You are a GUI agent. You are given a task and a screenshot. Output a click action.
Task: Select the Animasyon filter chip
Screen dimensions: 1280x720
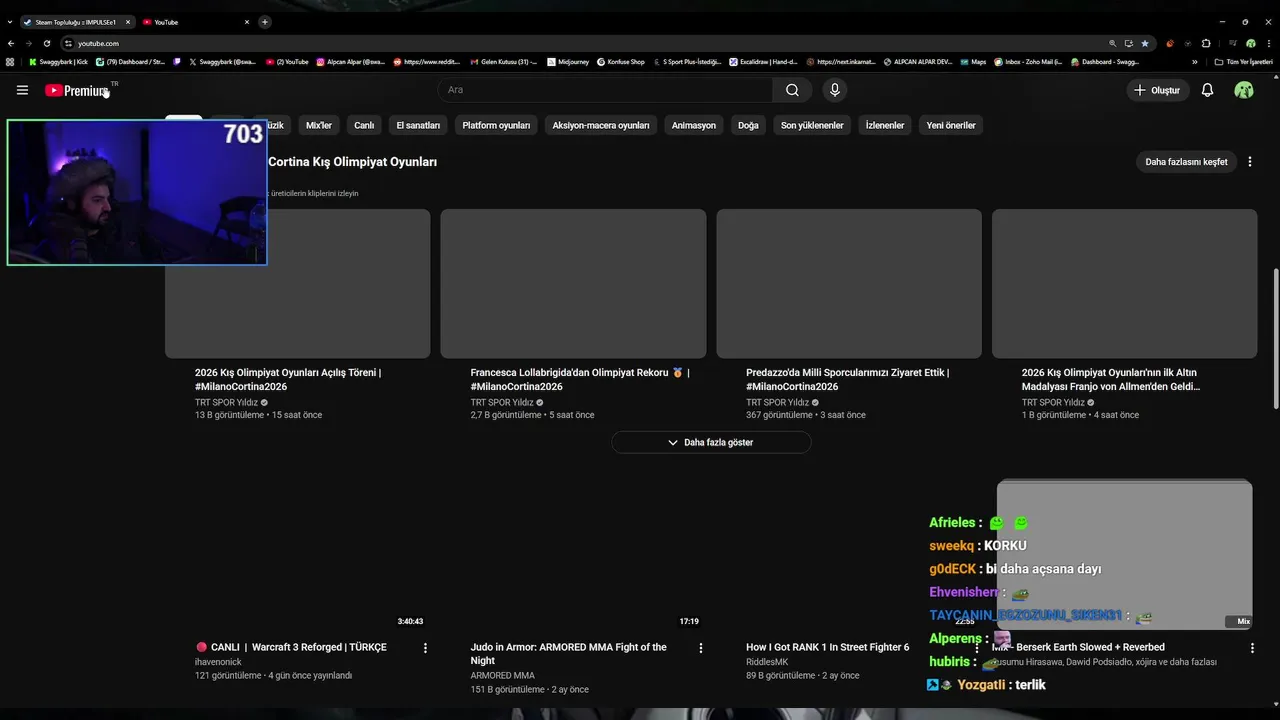click(694, 125)
